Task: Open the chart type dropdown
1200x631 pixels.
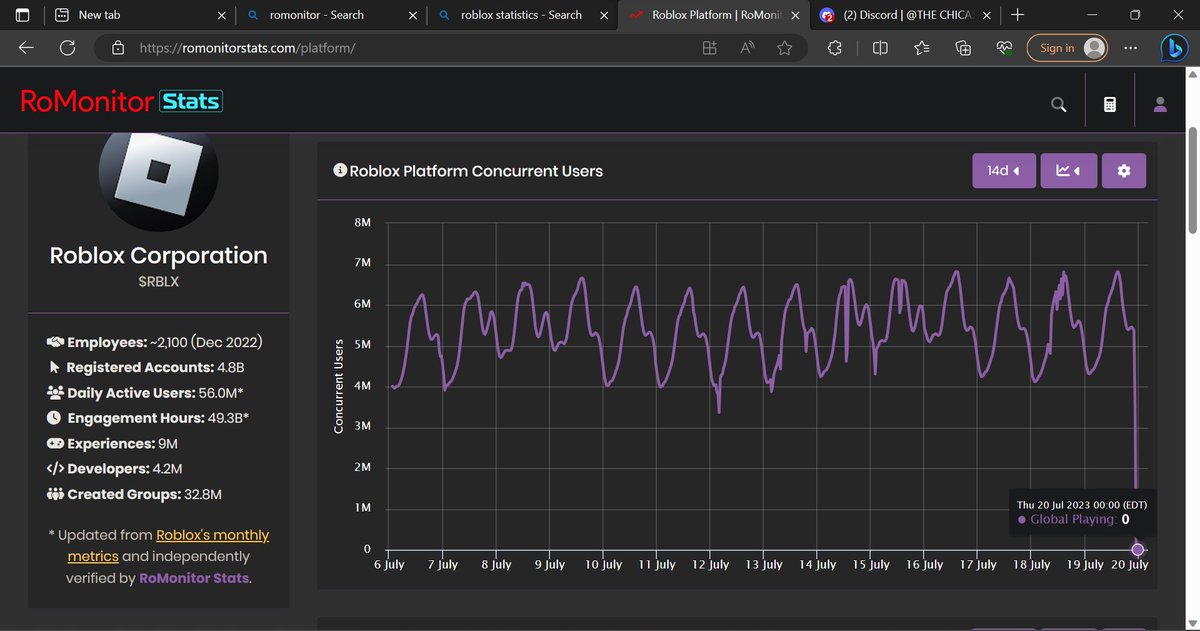Action: [x=1068, y=171]
